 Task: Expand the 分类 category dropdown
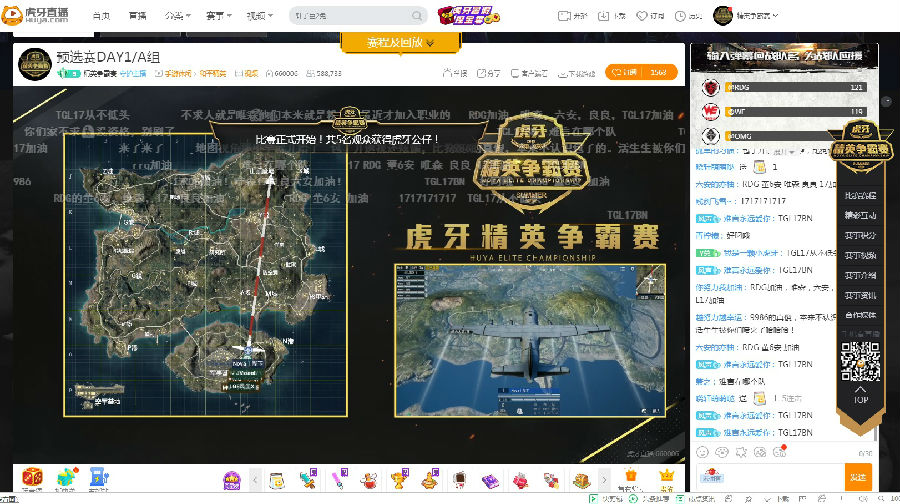click(177, 15)
